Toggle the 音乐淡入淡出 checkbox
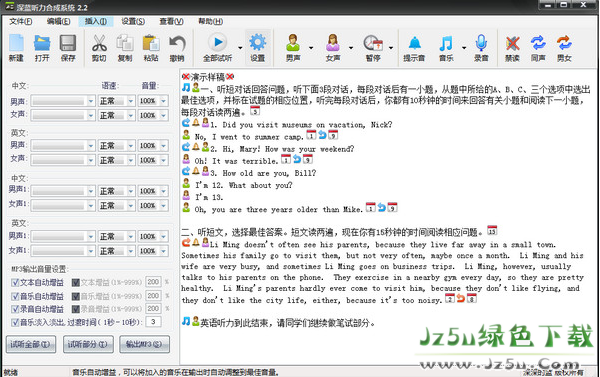The image size is (600, 377). tap(15, 322)
